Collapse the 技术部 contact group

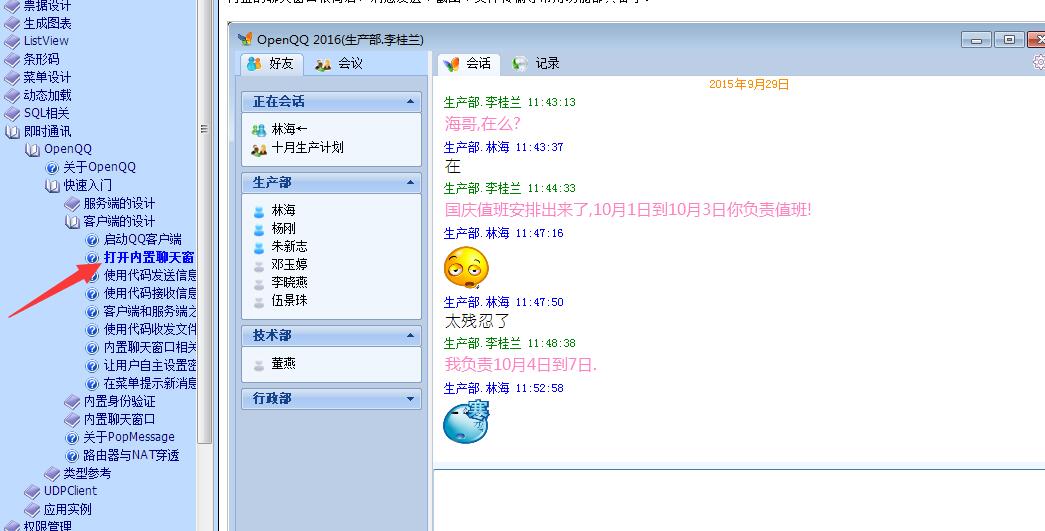click(410, 336)
